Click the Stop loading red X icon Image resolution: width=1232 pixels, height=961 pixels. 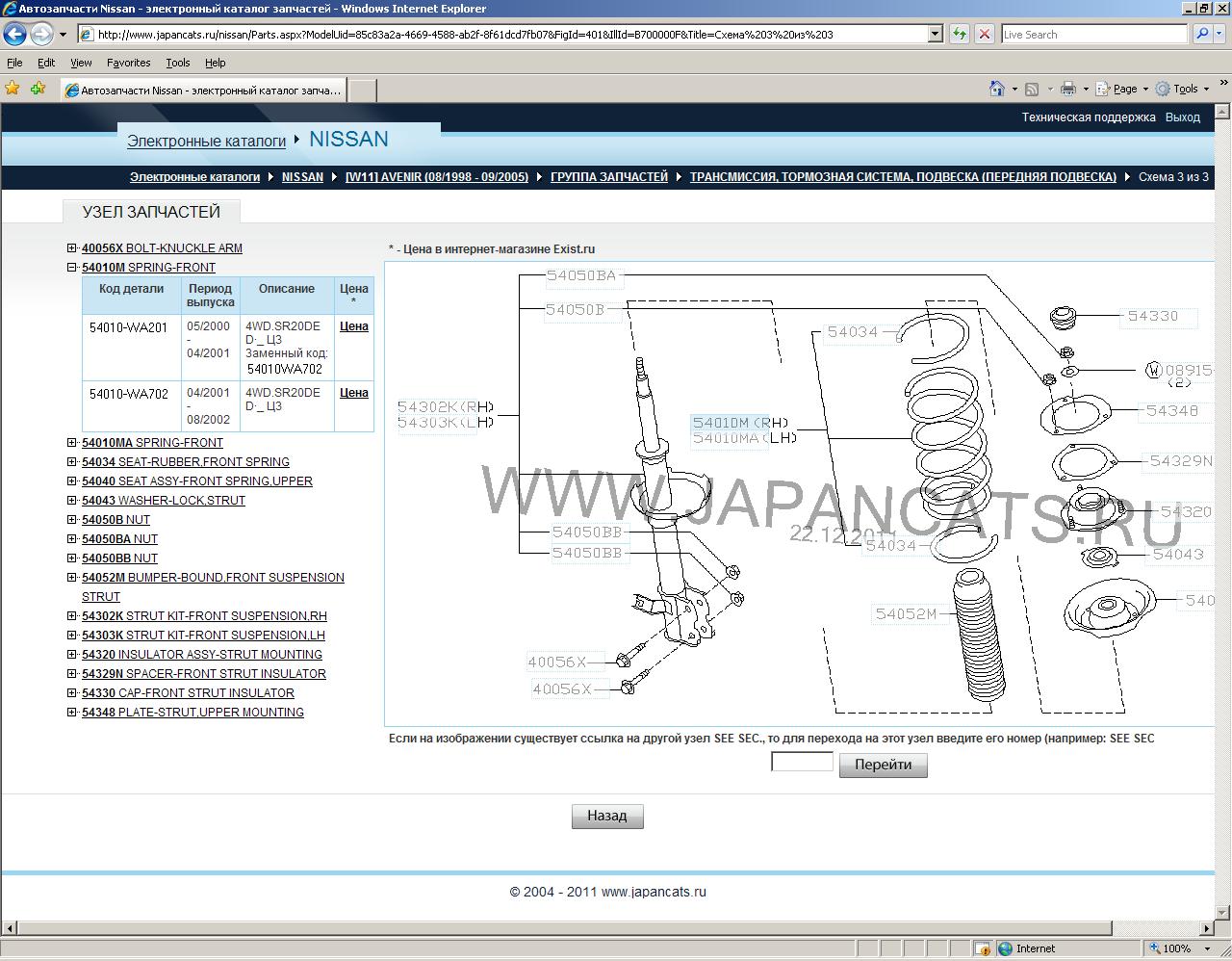(984, 34)
